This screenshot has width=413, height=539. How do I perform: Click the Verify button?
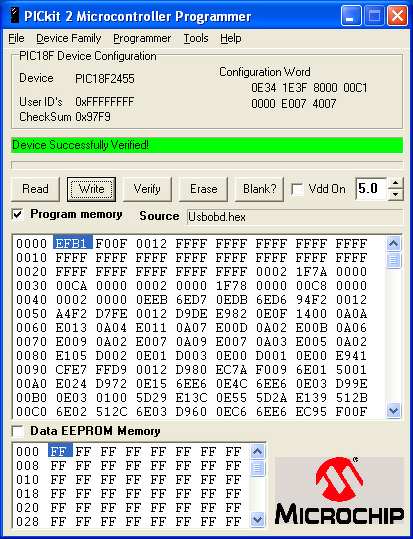point(147,189)
